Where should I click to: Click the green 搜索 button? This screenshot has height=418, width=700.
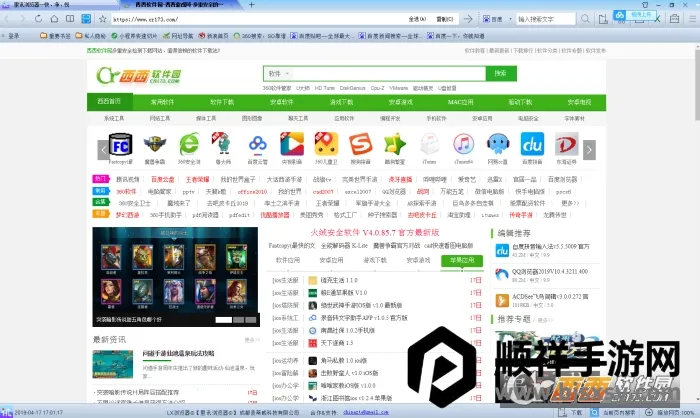pos(501,73)
